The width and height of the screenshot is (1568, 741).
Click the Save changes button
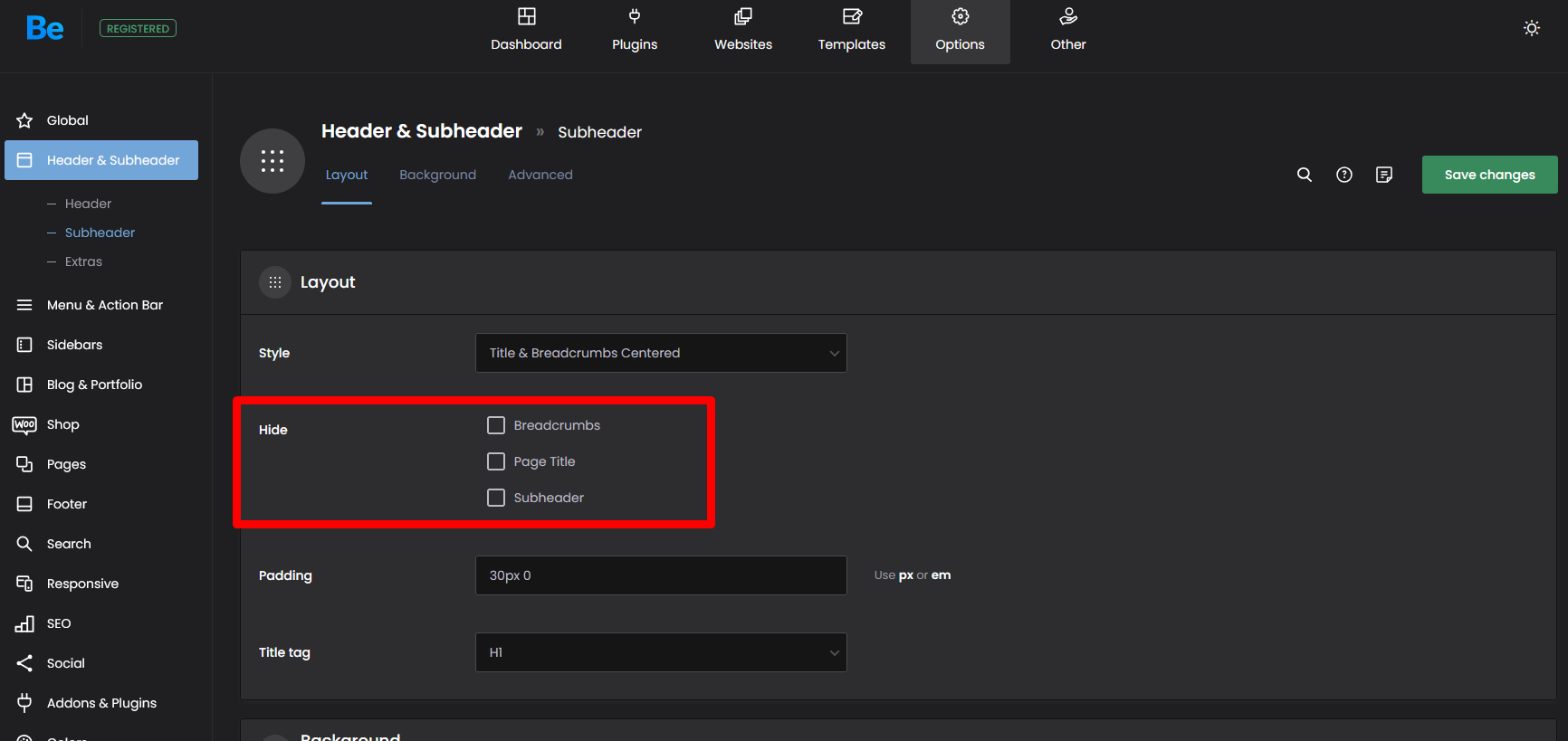(1489, 175)
